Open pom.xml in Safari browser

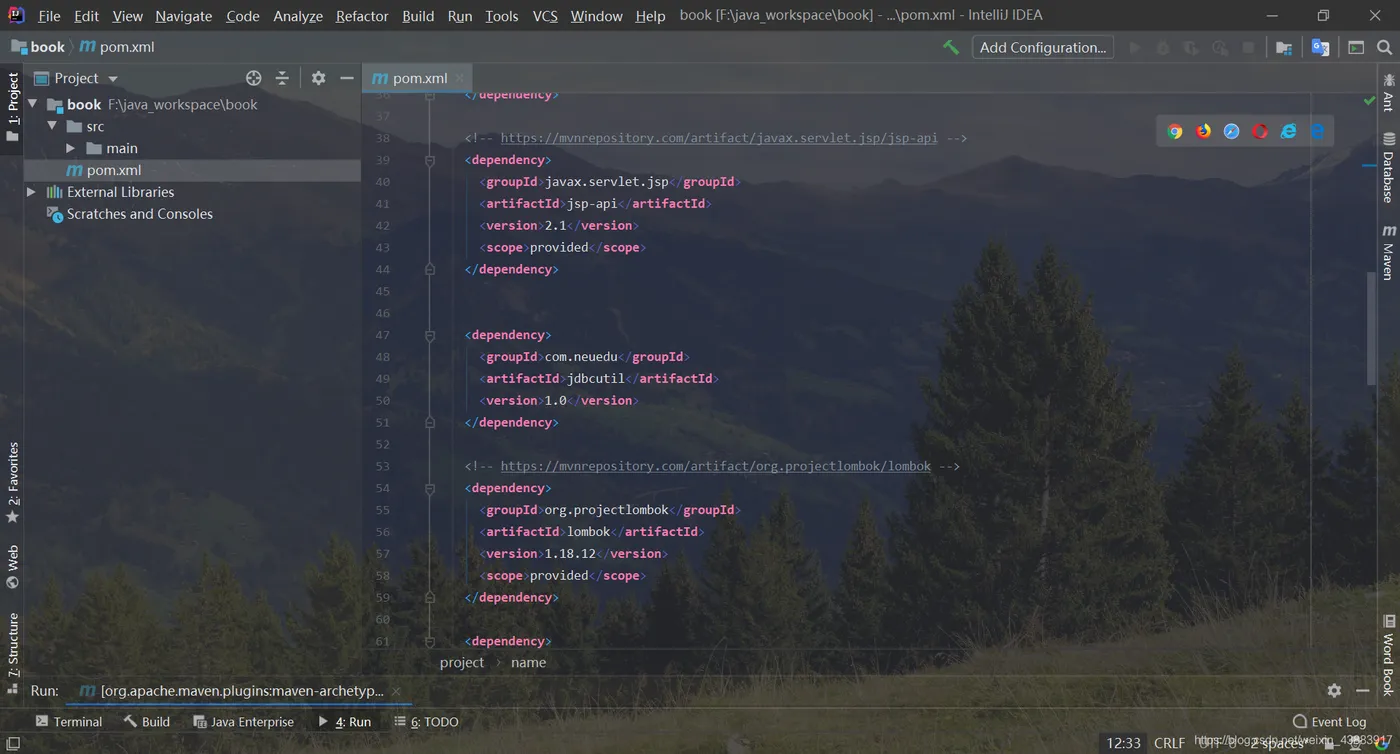pos(1232,131)
